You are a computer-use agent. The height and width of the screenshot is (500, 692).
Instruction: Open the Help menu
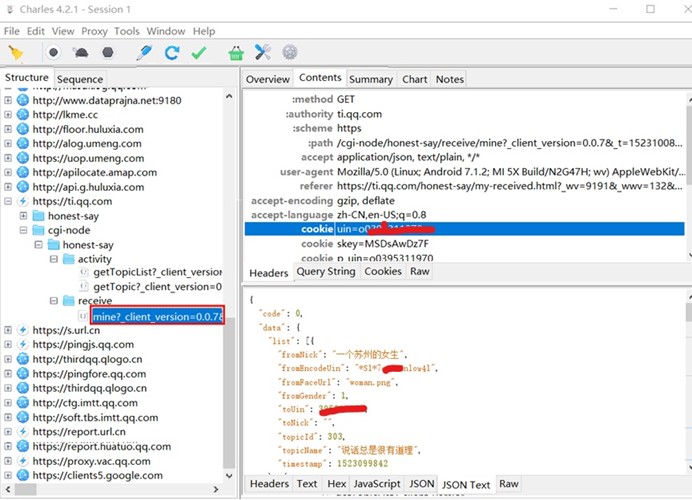(204, 31)
